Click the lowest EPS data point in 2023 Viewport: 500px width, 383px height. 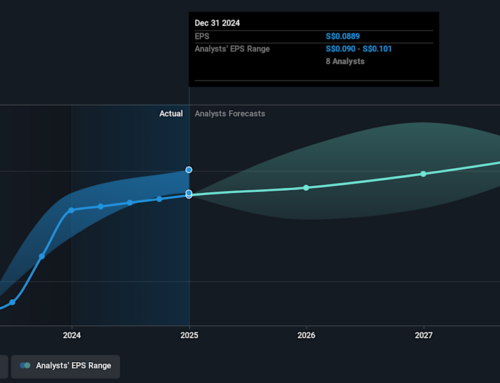click(x=12, y=302)
